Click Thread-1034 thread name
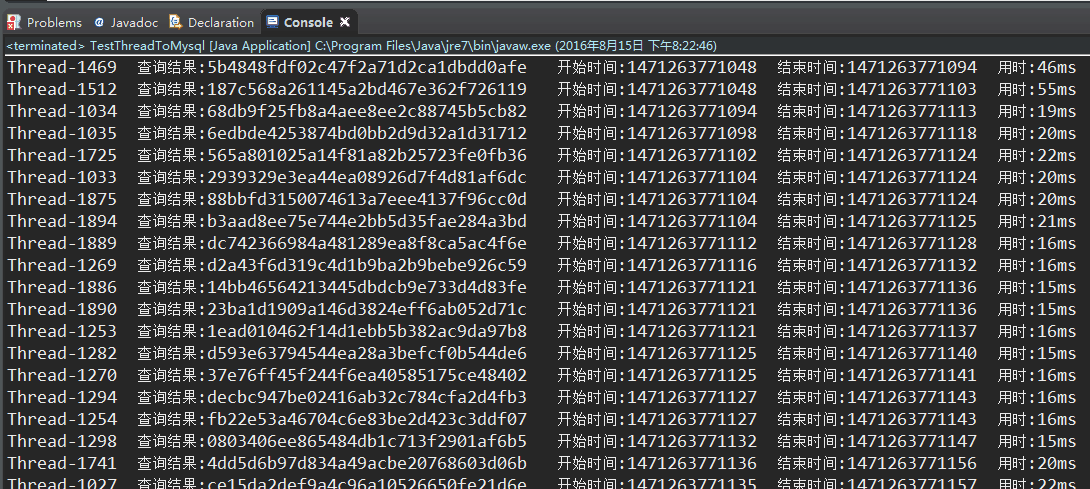The image size is (1090, 489). click(62, 111)
